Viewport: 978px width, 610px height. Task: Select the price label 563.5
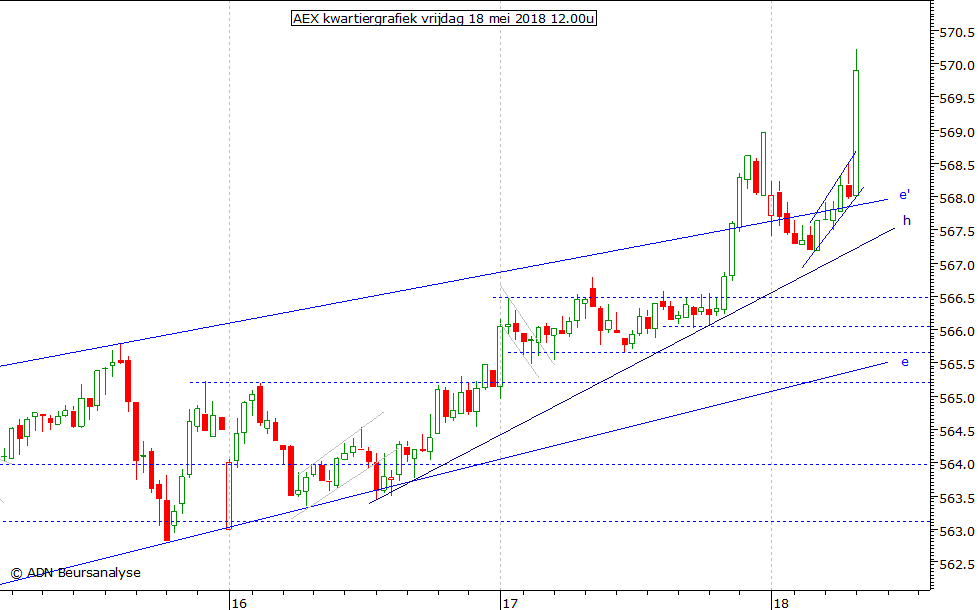pos(957,498)
